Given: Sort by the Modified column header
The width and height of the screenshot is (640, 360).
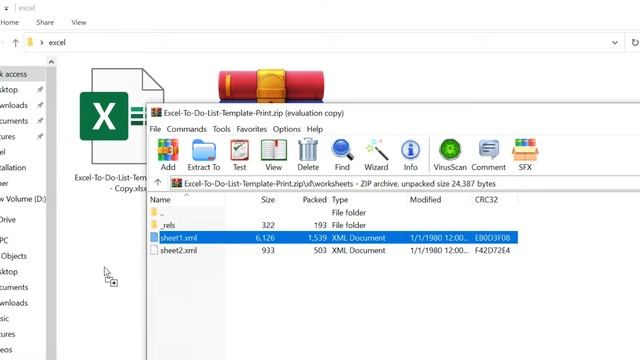Looking at the screenshot, I should coord(425,200).
